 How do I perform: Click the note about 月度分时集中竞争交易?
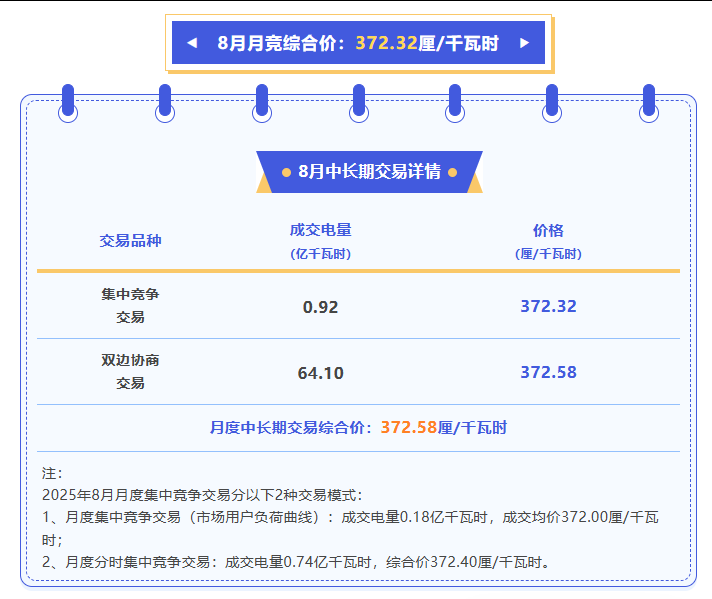pyautogui.click(x=296, y=562)
